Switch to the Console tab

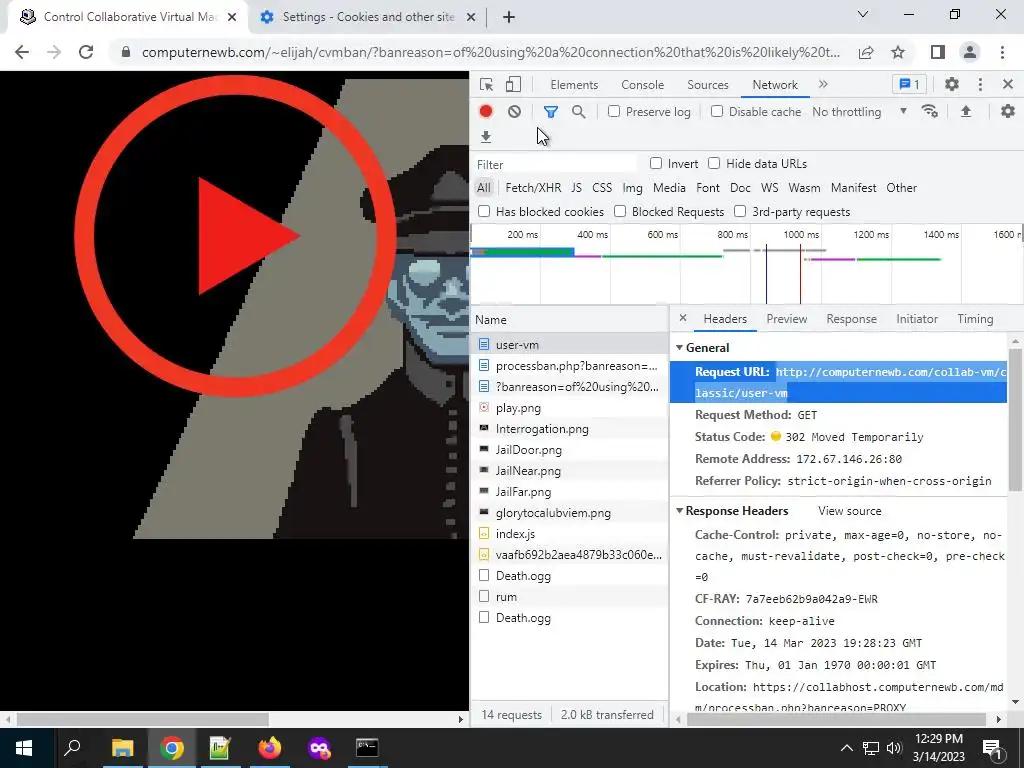tap(643, 85)
